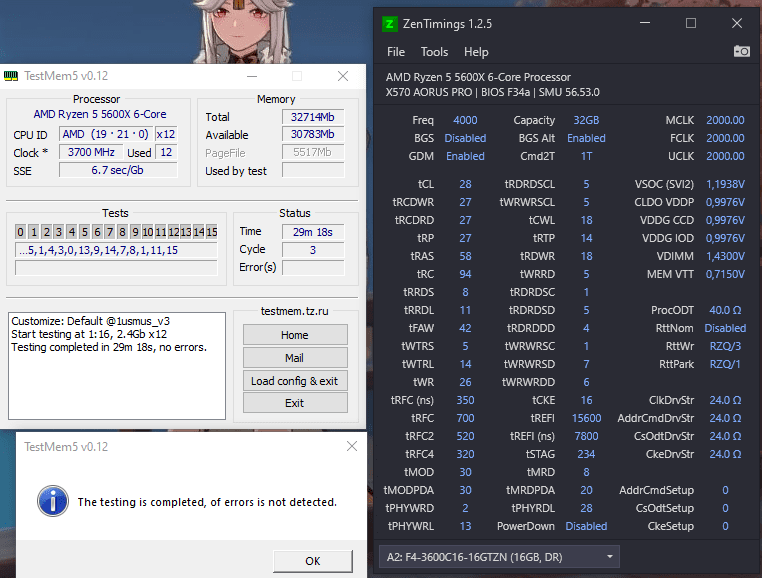Click the RttPark value RZQ/1
Image resolution: width=762 pixels, height=578 pixels.
point(725,364)
